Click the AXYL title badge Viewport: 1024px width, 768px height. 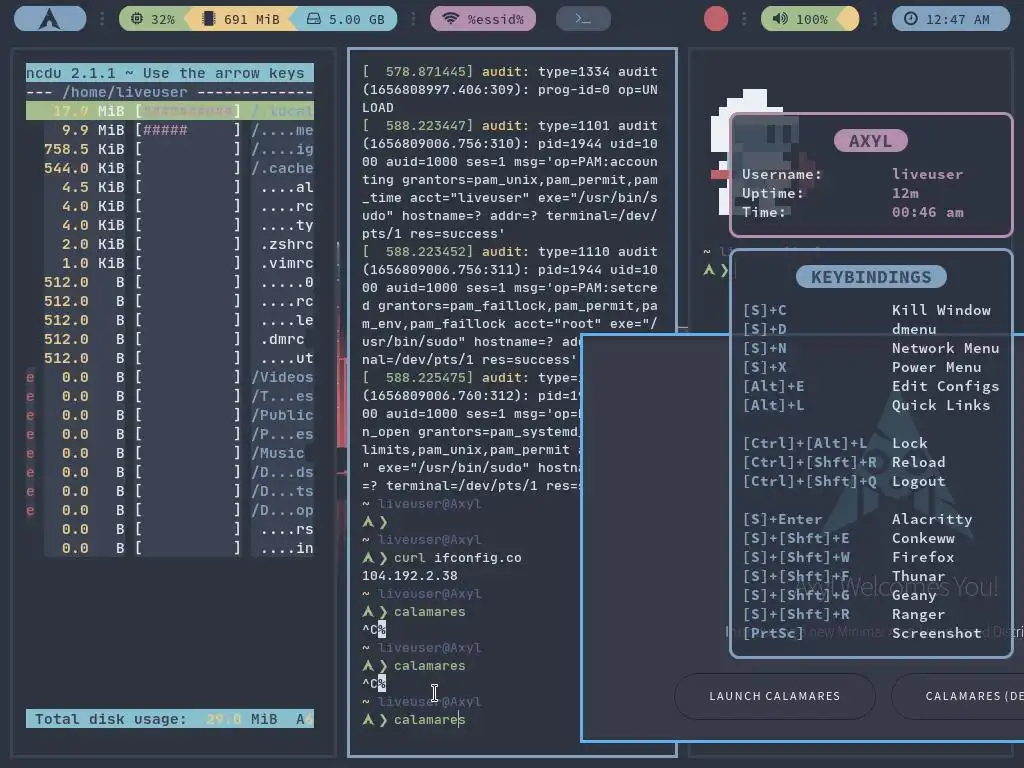point(871,140)
